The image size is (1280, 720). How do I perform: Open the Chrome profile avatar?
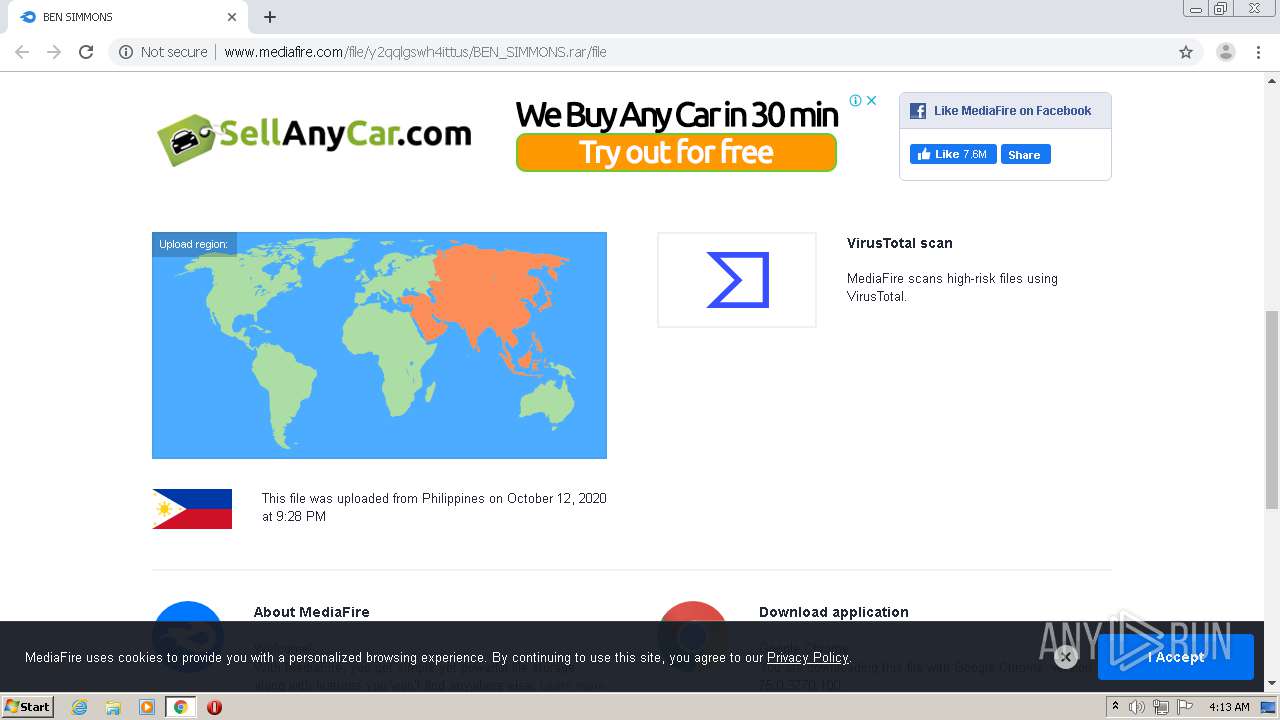coord(1226,52)
